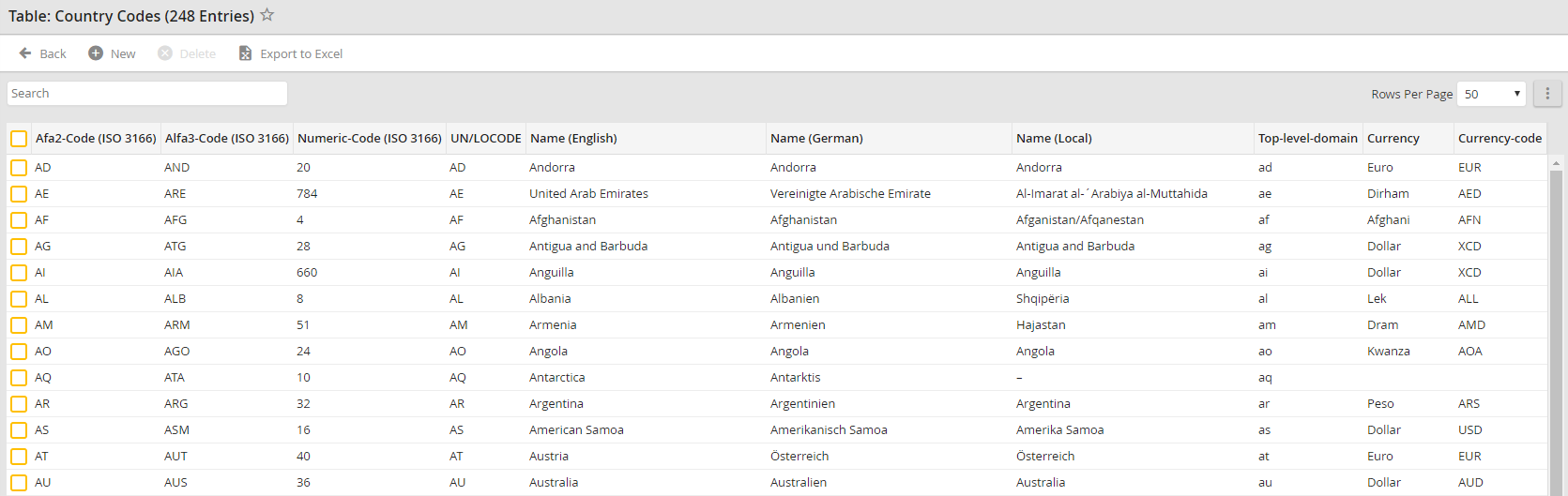Click the New plus icon
This screenshot has height=496, width=1568.
point(96,53)
